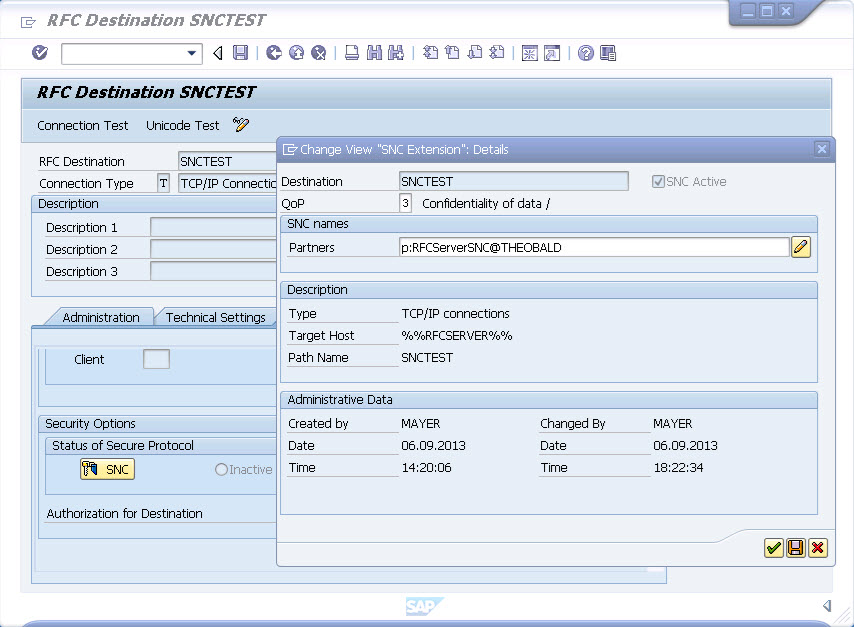Viewport: 854px width, 627px height.
Task: Click the SNC button under Secure Protocol
Action: [107, 469]
